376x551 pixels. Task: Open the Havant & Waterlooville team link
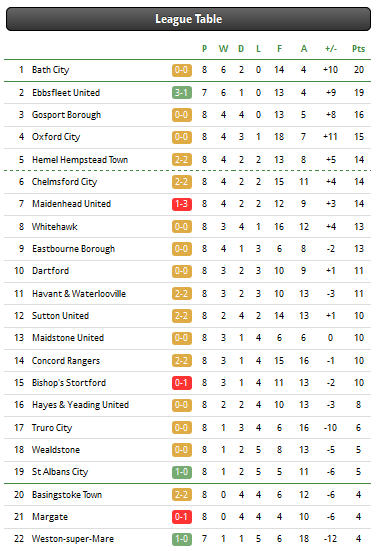tap(79, 293)
